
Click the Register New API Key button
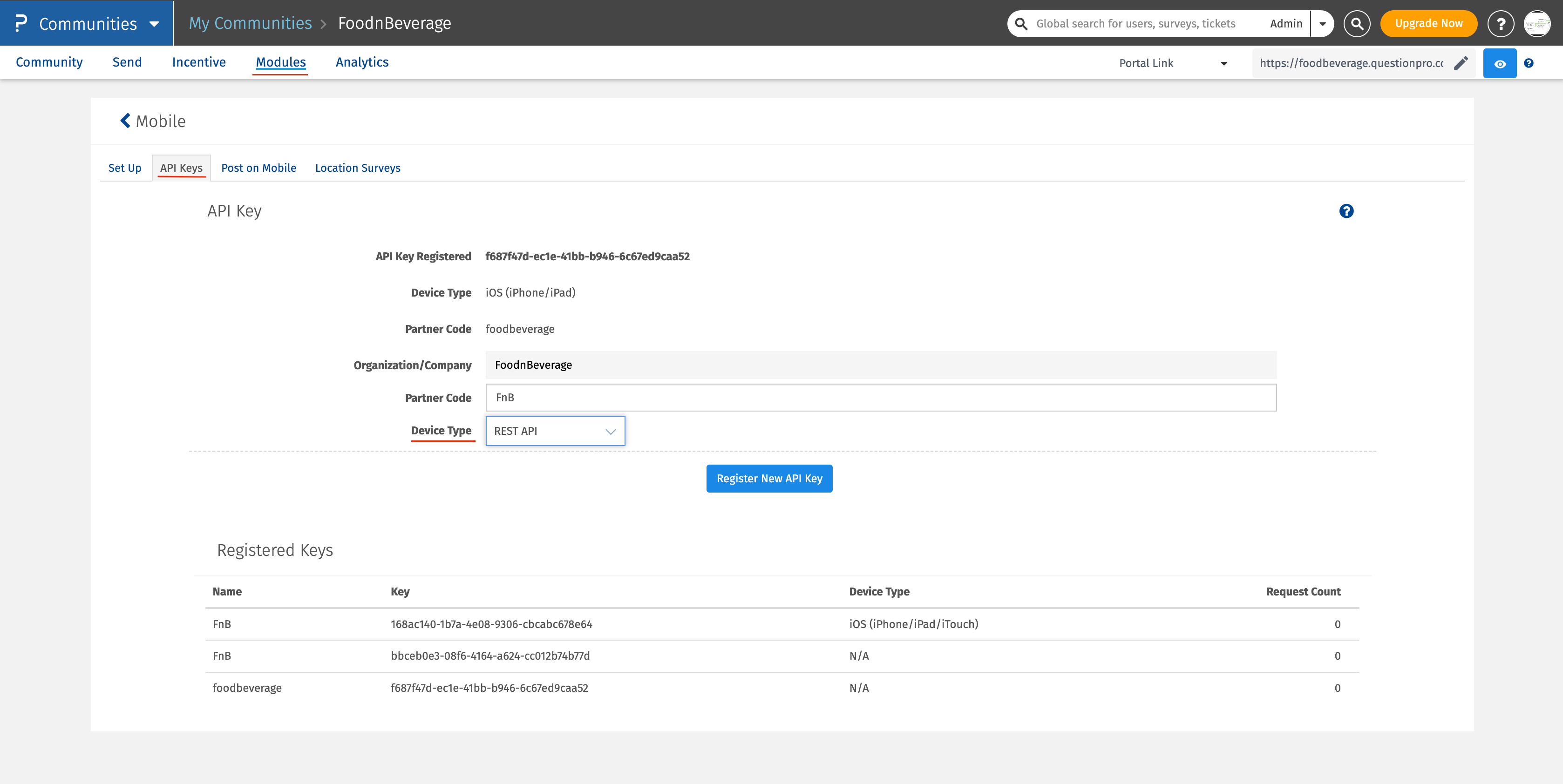(769, 479)
